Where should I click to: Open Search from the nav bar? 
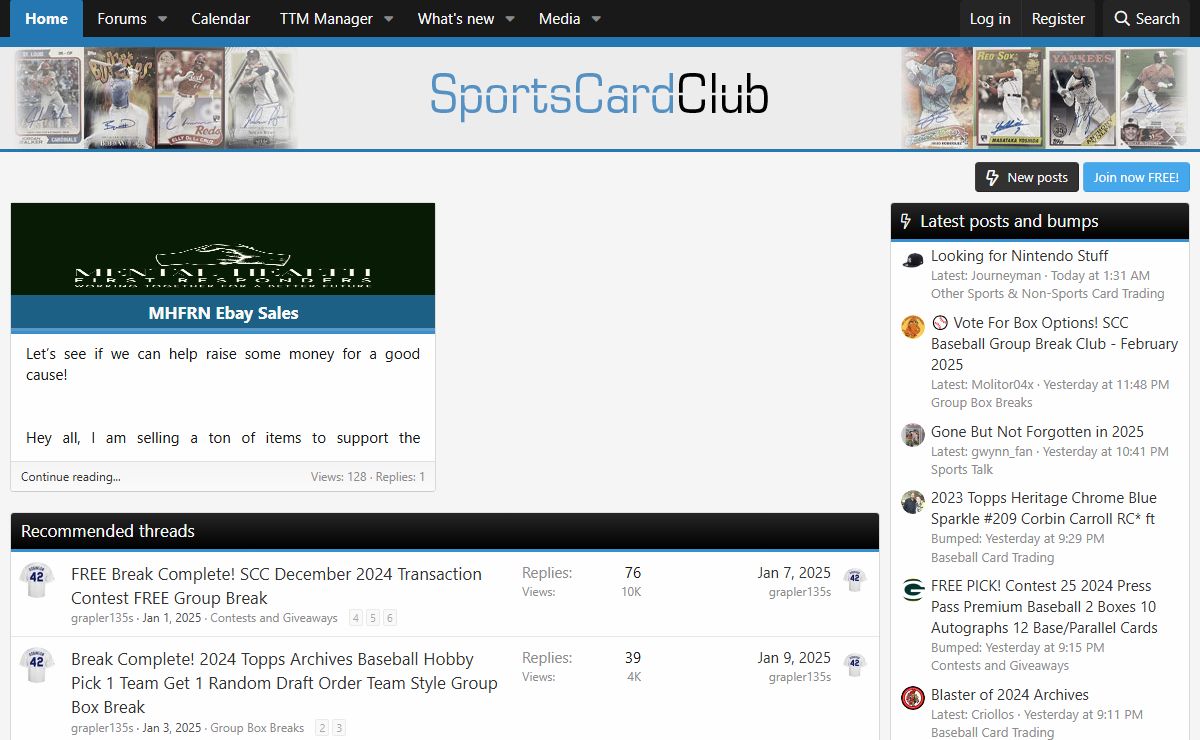(1146, 18)
